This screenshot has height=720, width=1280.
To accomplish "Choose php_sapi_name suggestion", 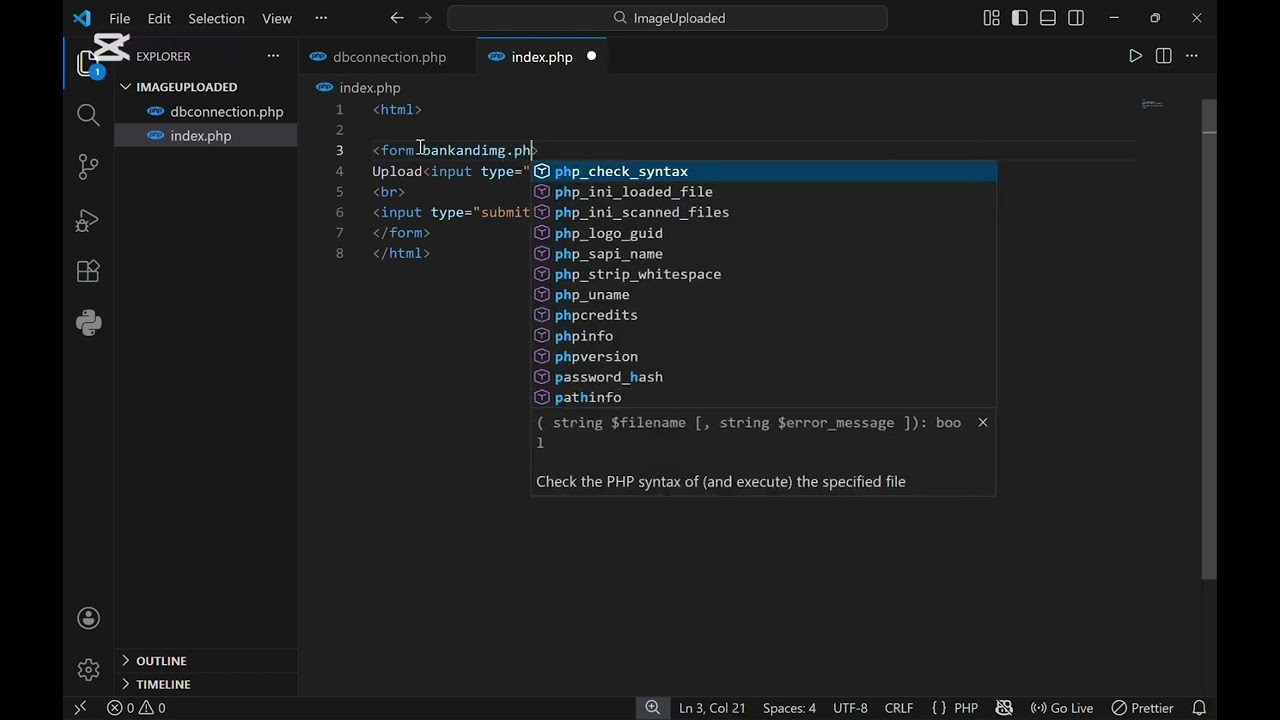I will [764, 254].
